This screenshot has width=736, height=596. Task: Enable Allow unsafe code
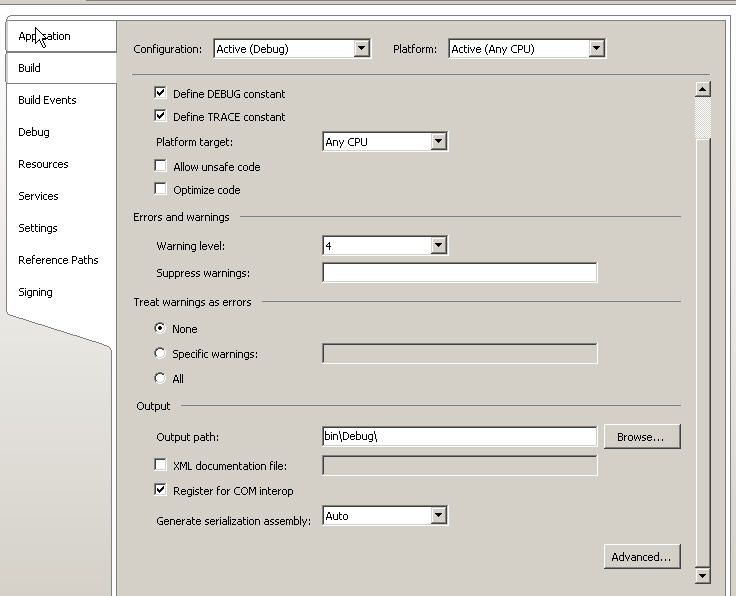(x=161, y=166)
